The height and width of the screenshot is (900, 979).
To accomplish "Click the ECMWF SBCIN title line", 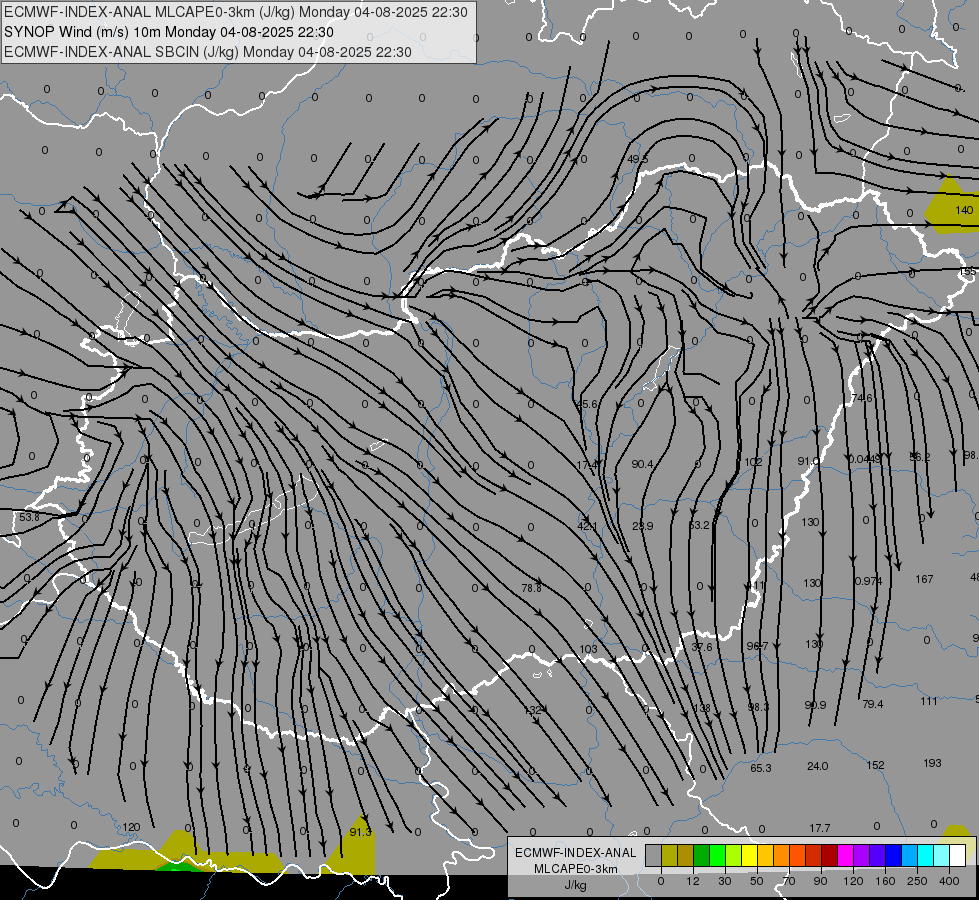I will click(x=208, y=52).
